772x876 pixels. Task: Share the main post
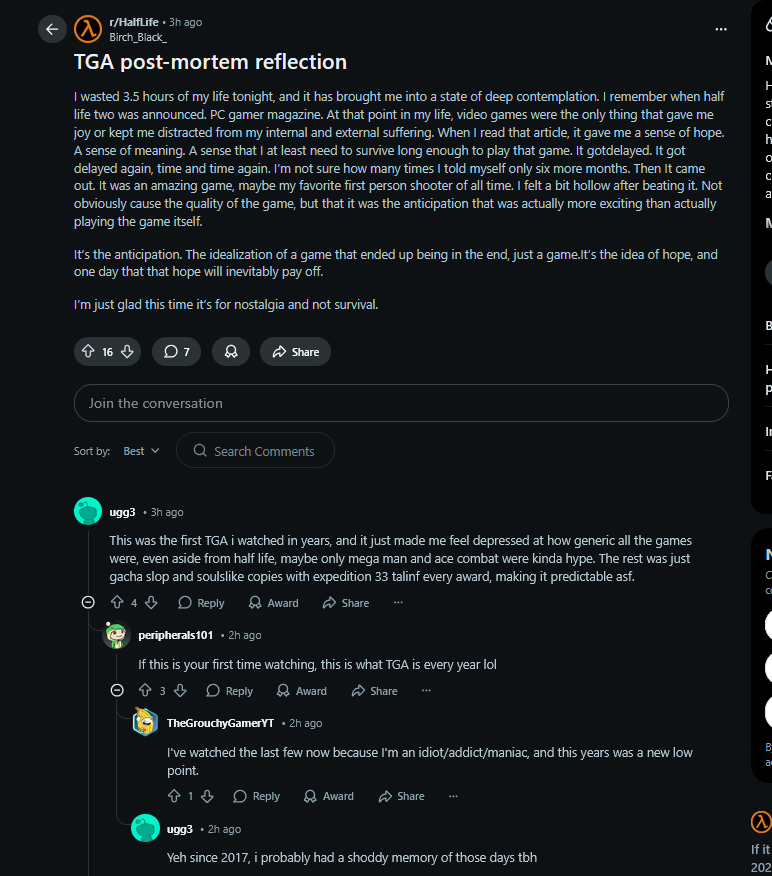295,352
